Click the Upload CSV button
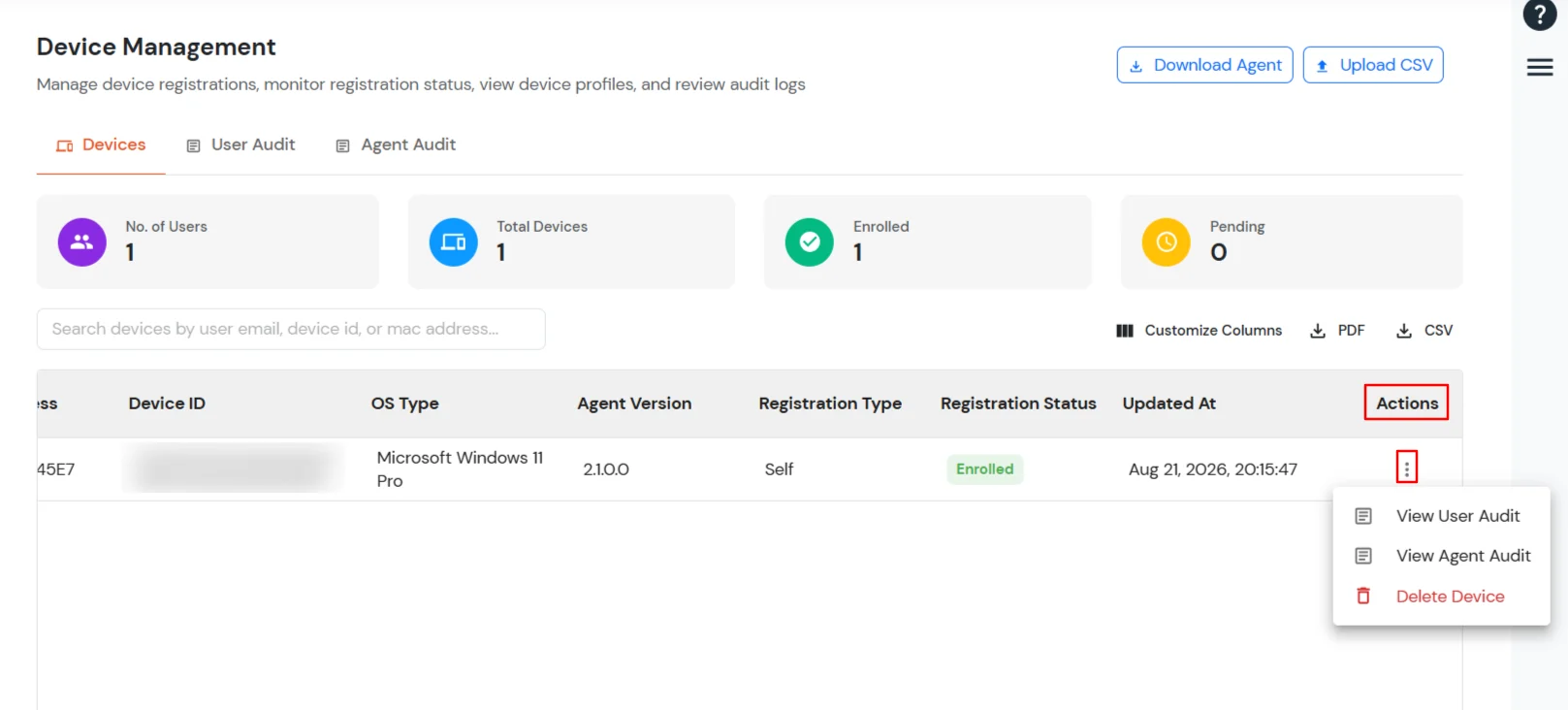Image resolution: width=1568 pixels, height=710 pixels. [x=1373, y=65]
